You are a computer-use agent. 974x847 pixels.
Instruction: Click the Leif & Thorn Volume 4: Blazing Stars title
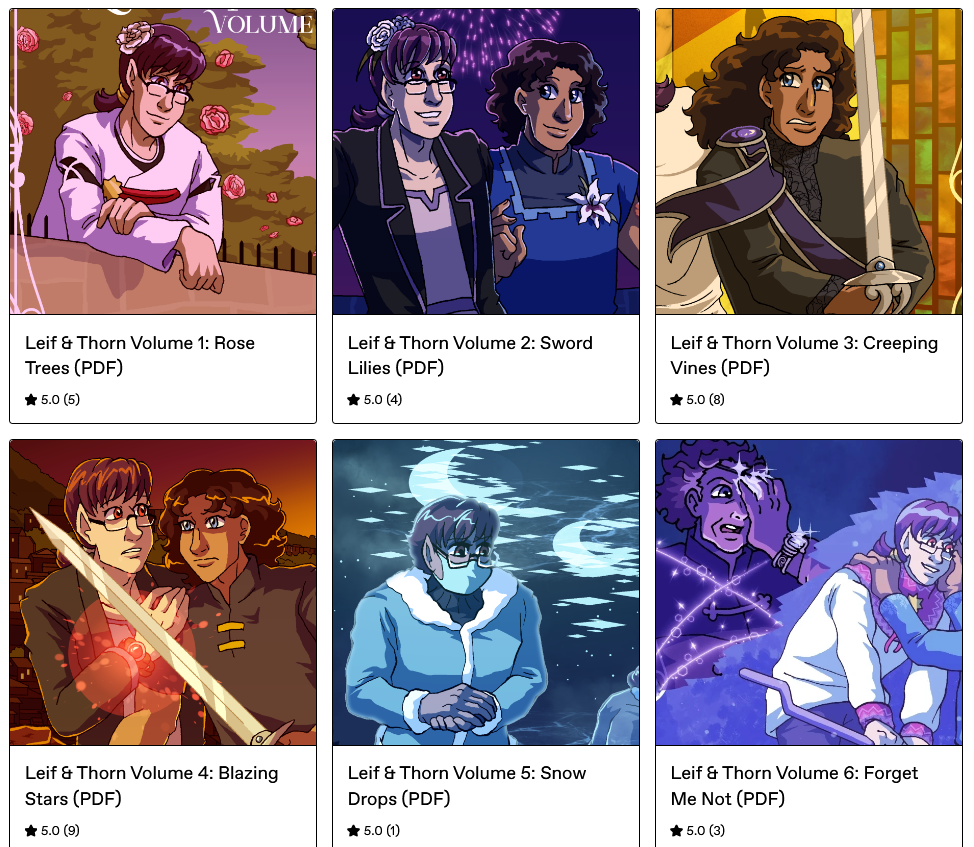[x=152, y=786]
